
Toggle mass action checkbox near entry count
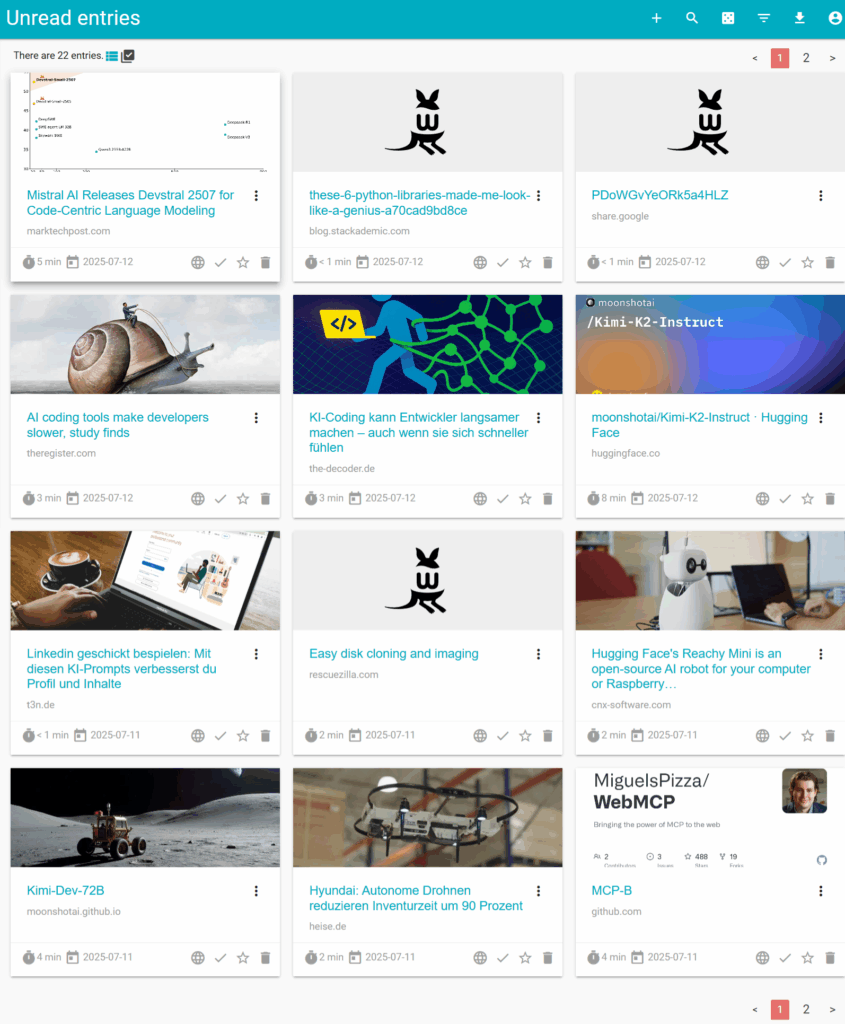tap(128, 56)
